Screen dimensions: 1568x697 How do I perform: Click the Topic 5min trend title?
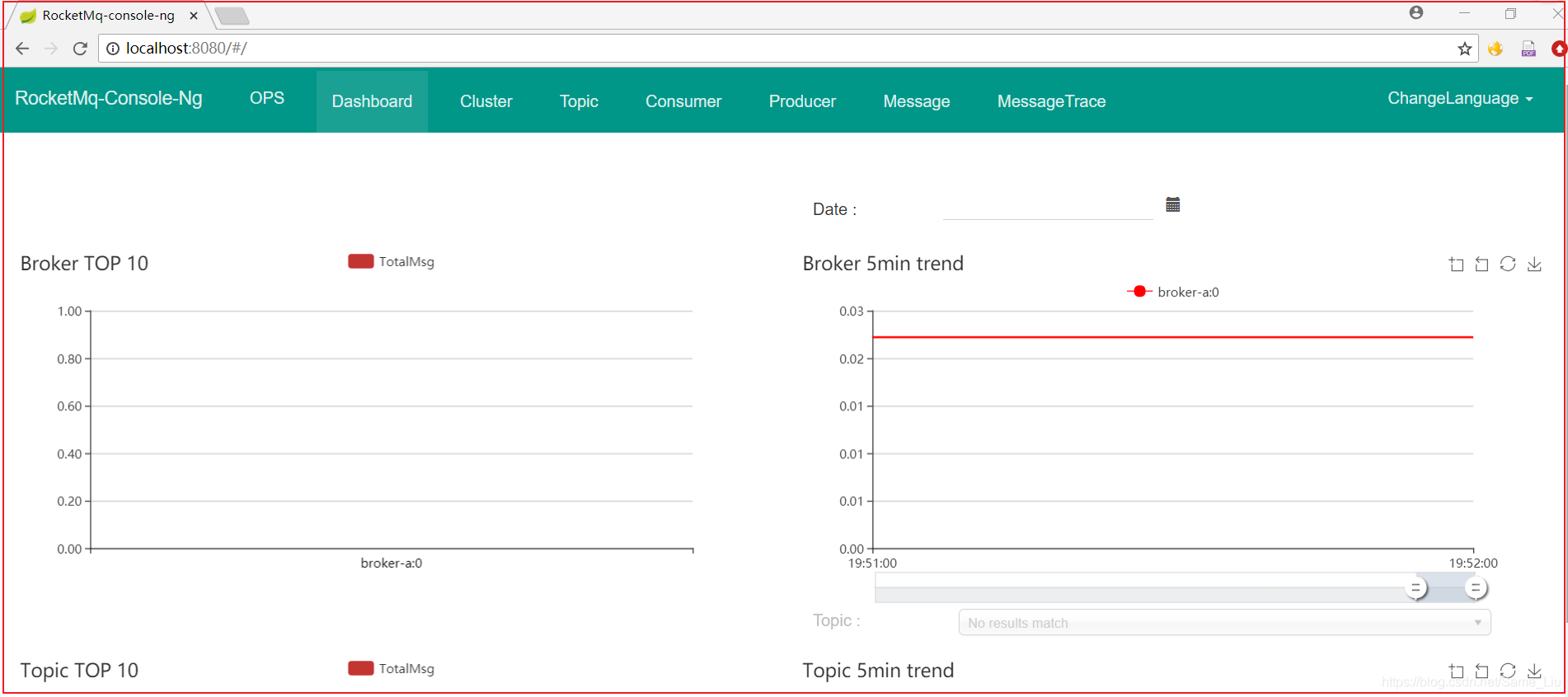pyautogui.click(x=878, y=671)
